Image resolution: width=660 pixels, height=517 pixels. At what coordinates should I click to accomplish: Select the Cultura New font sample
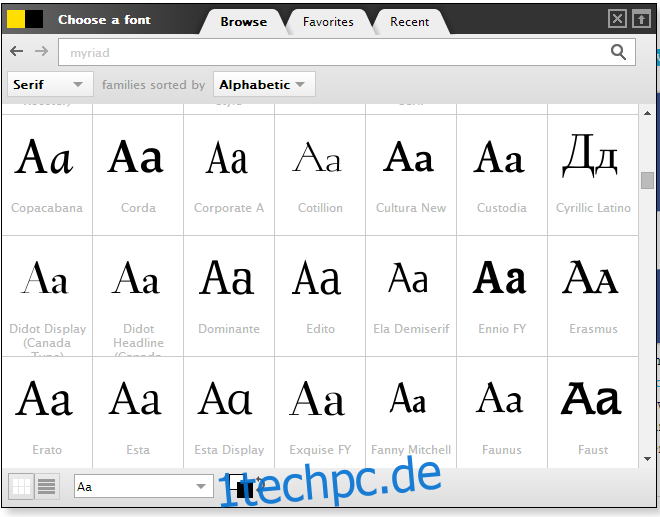[411, 175]
